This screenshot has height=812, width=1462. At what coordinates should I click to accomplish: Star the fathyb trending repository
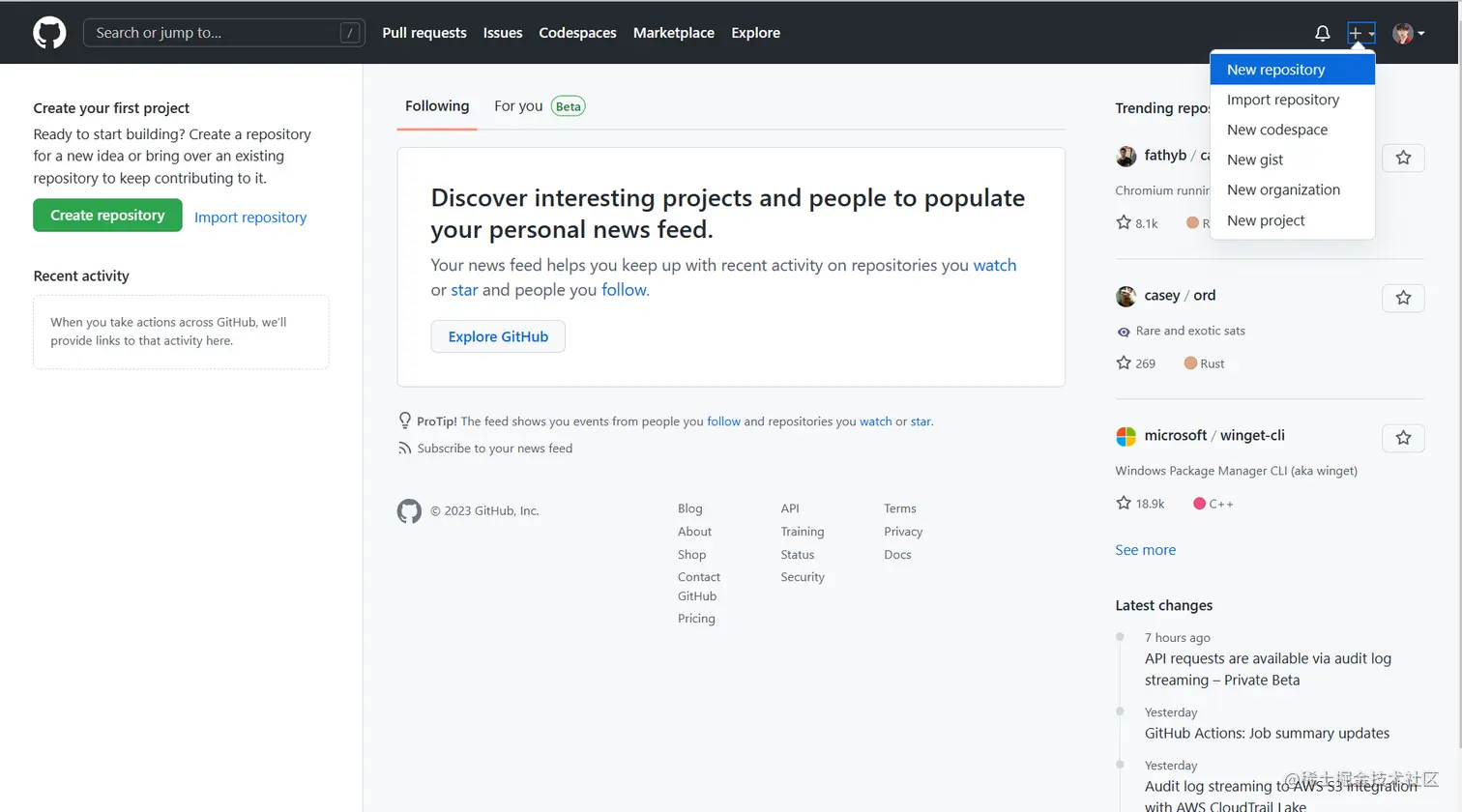1403,158
